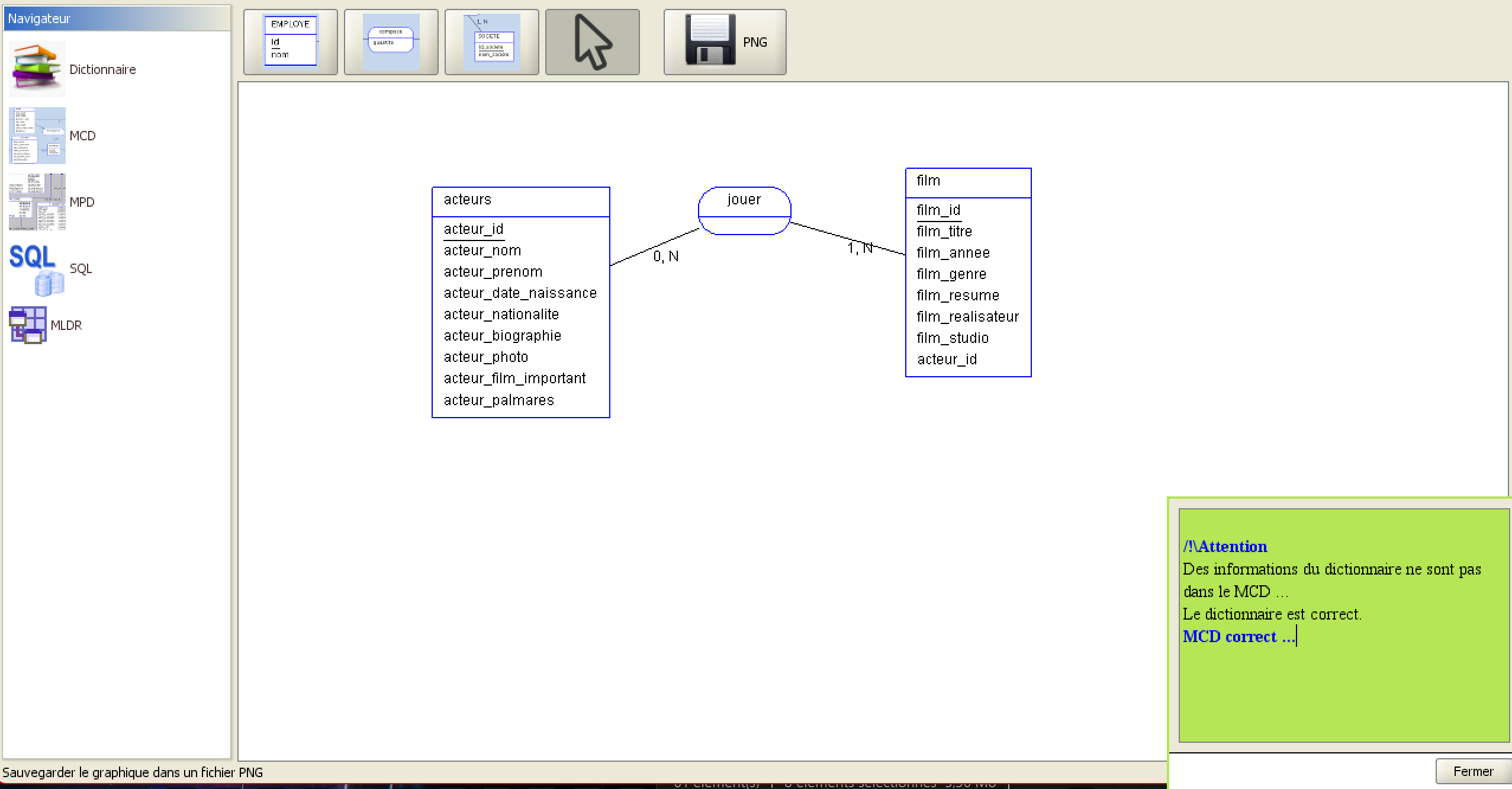Open the SQL database icon
The width and height of the screenshot is (1512, 789).
[37, 268]
